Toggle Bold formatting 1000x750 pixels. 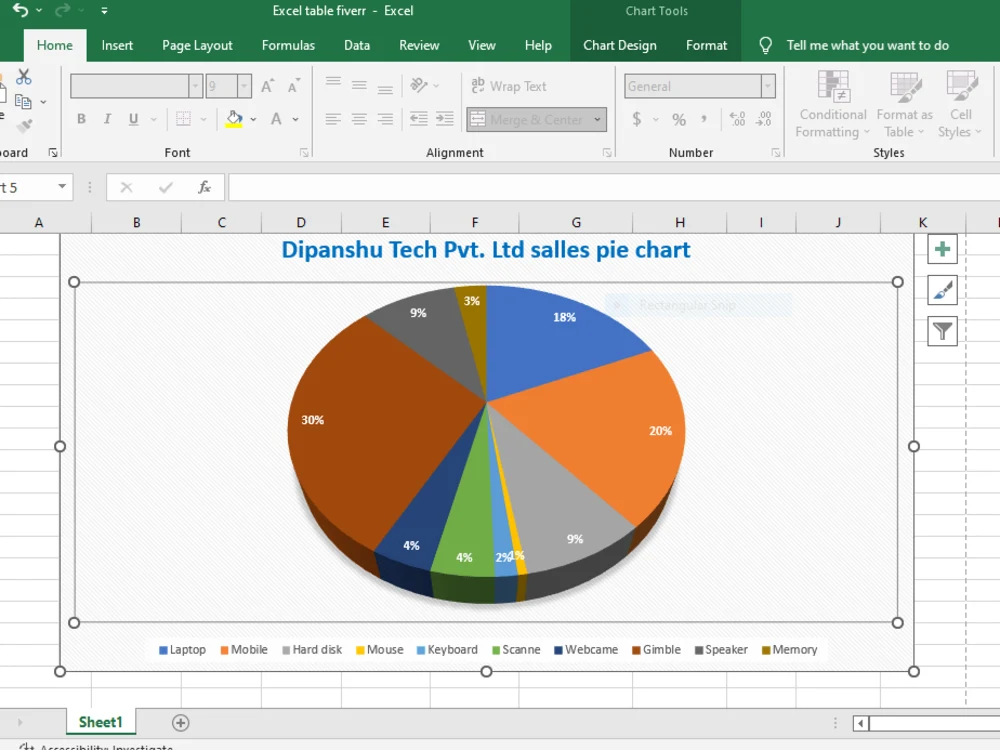(81, 119)
